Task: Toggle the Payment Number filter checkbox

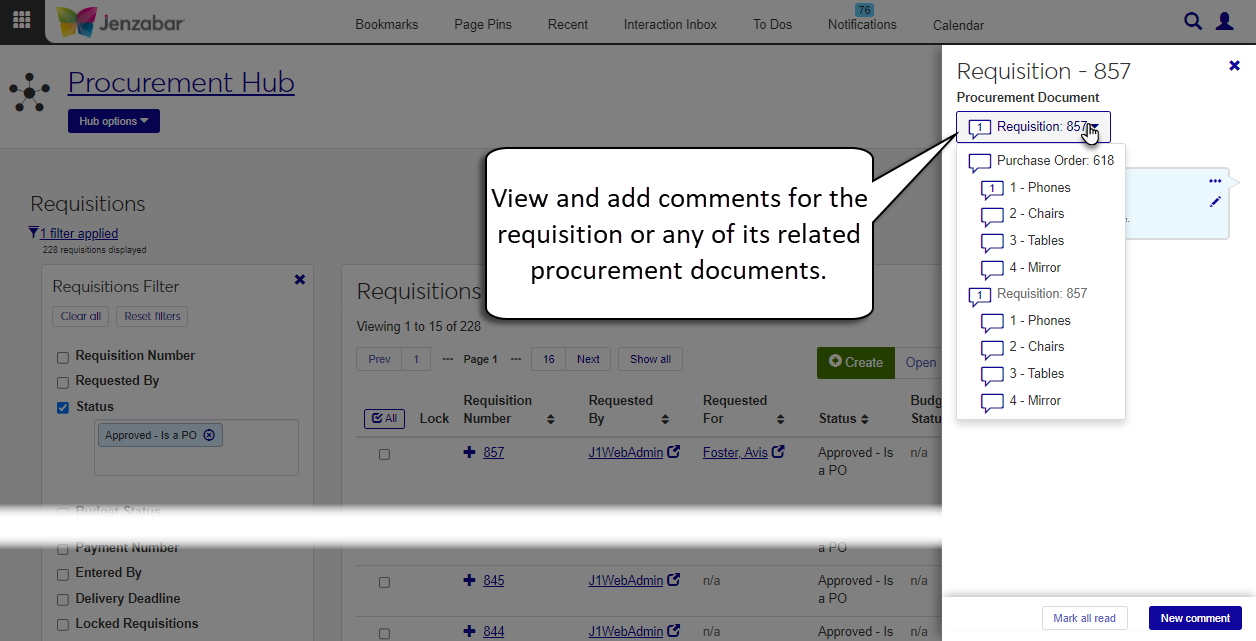Action: [x=63, y=549]
